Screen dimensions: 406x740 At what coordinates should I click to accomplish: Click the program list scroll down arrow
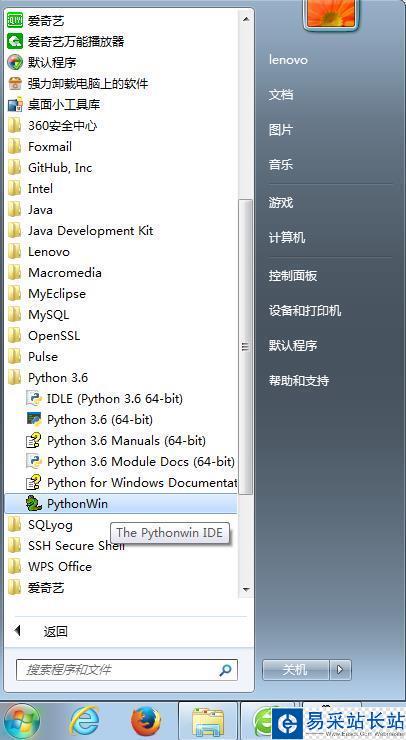tap(245, 589)
